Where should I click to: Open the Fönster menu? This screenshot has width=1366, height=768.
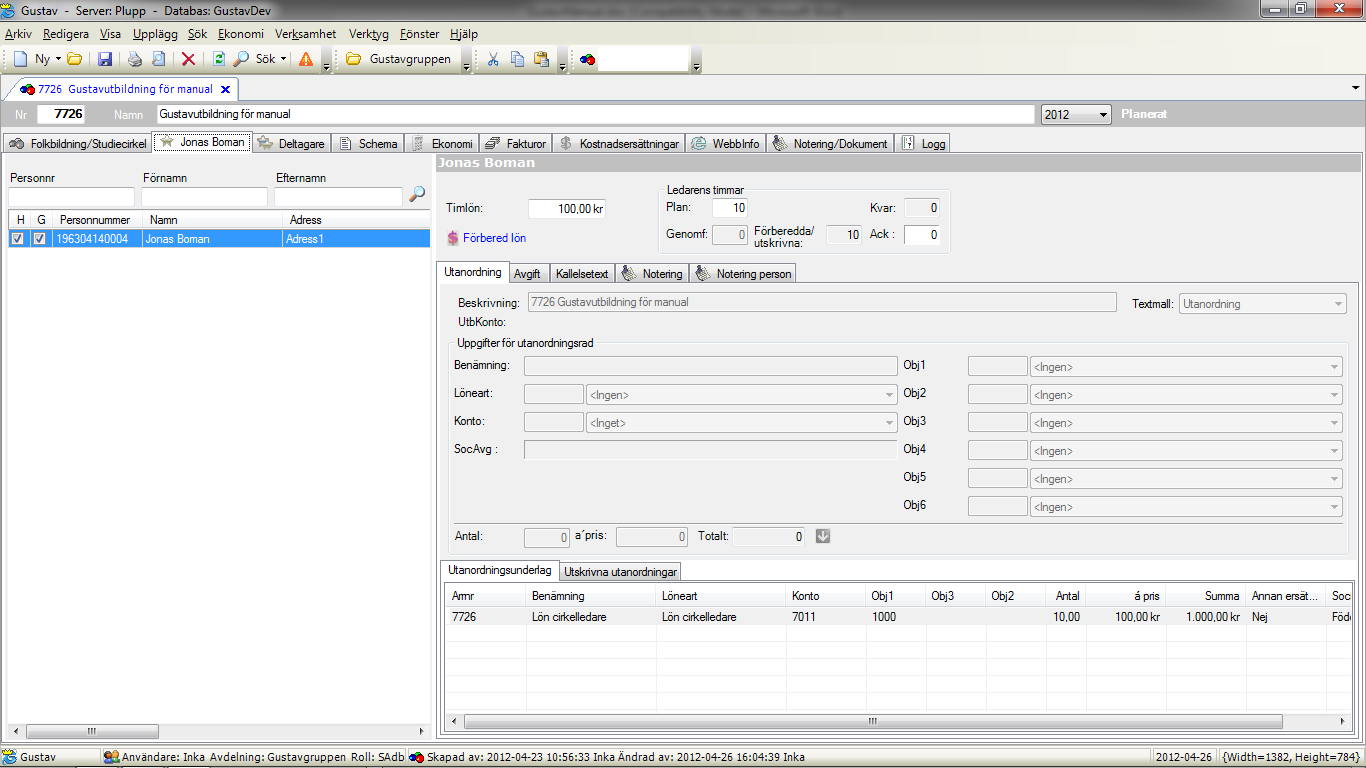coord(419,33)
